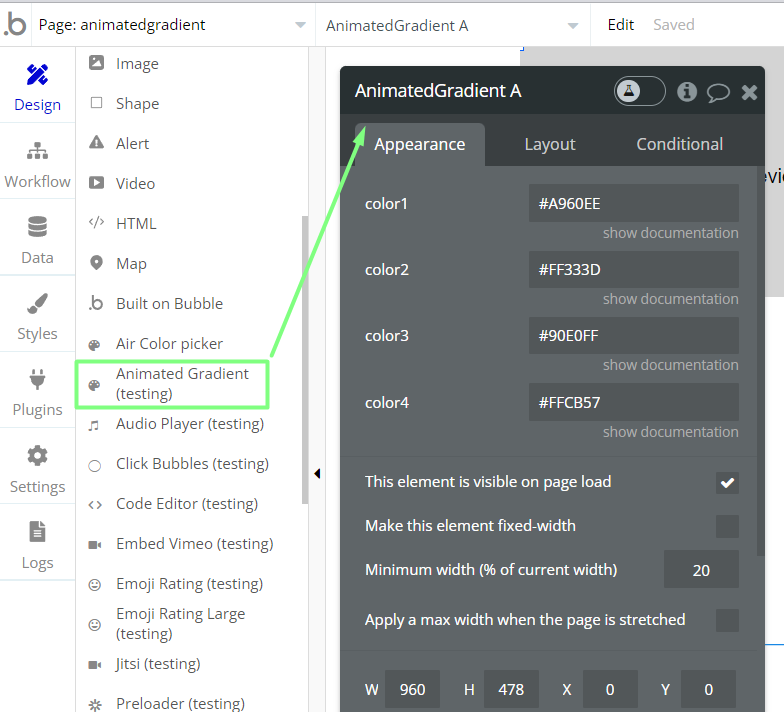Click the info icon in property editor
The image size is (784, 712).
pyautogui.click(x=687, y=92)
